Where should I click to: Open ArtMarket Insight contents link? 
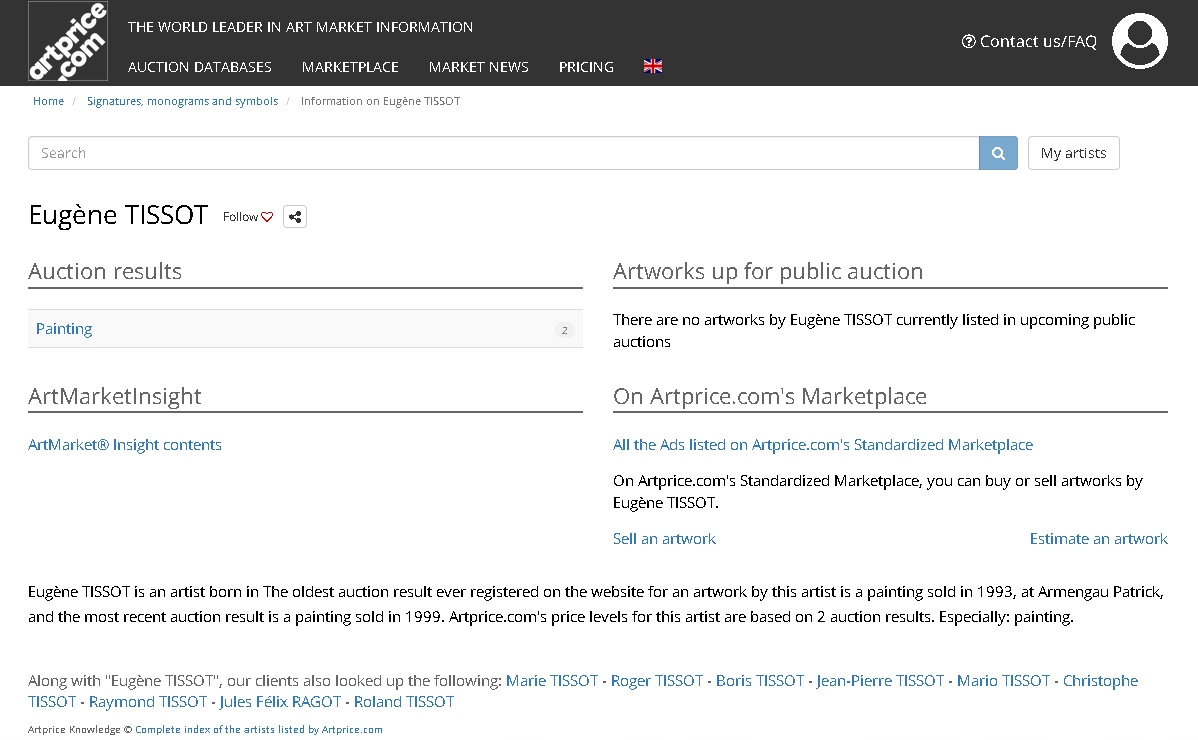[x=125, y=445]
